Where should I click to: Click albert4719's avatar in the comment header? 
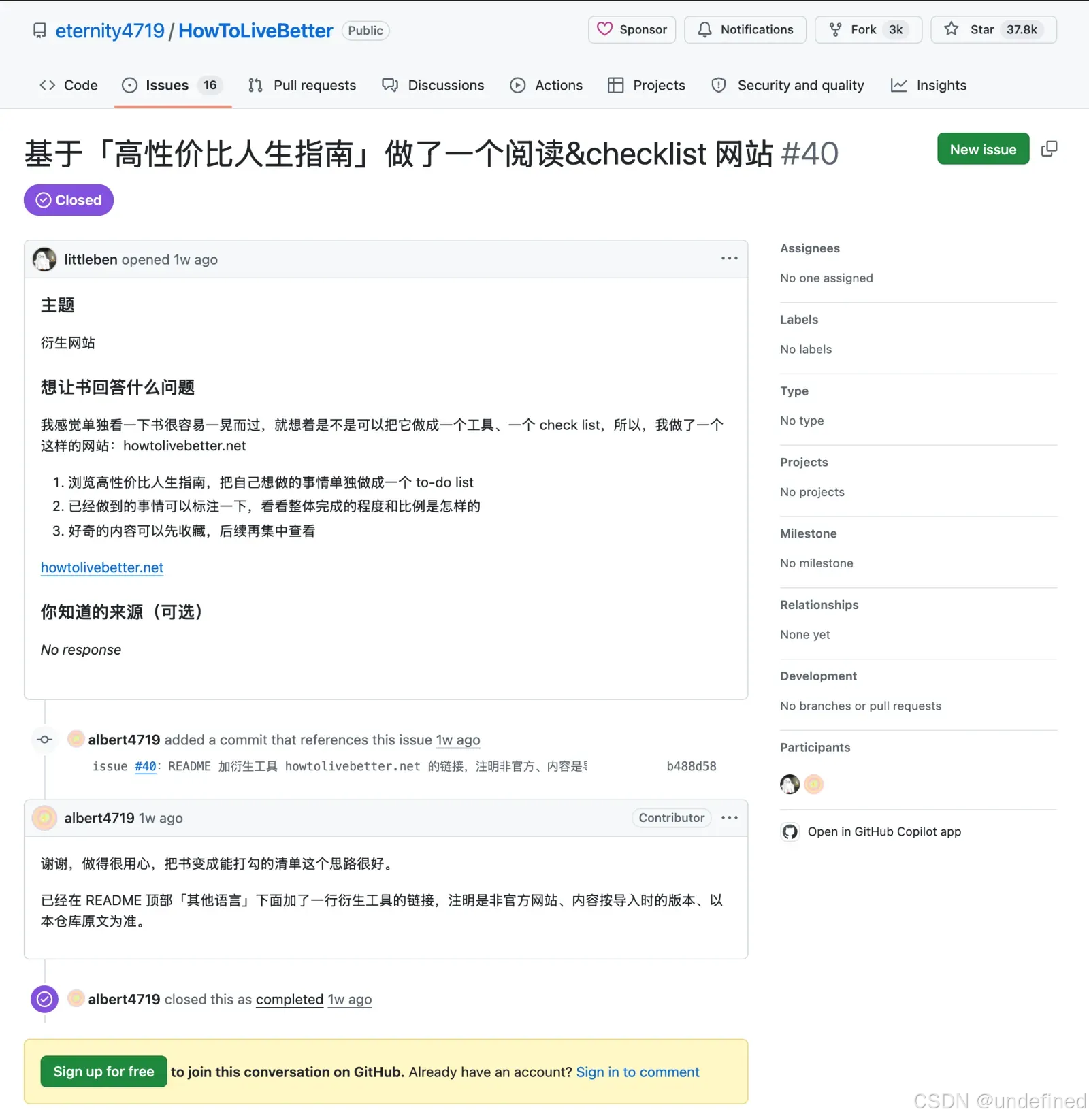pyautogui.click(x=45, y=818)
